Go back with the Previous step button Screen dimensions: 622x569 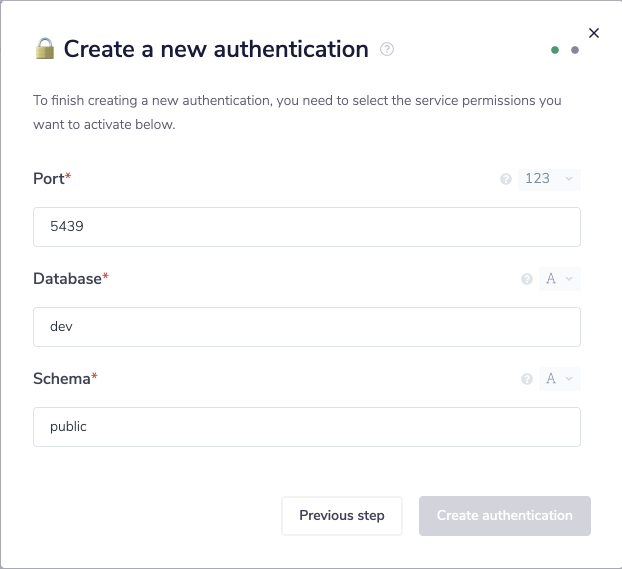pos(341,516)
